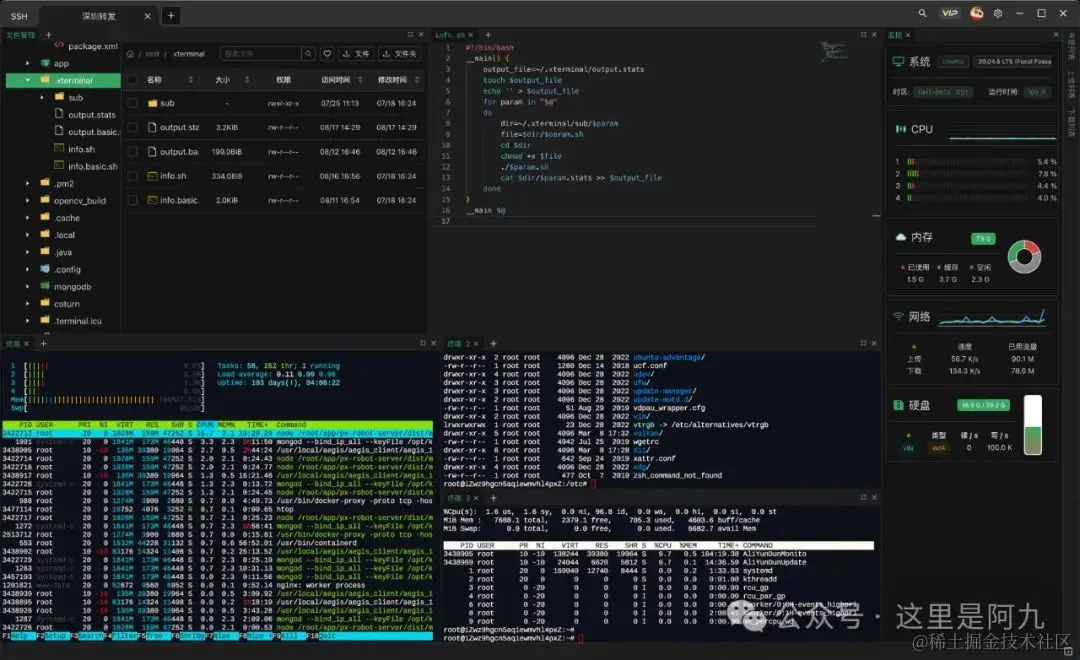Click the disk usage vertical bar
Viewport: 1080px width, 660px height.
(x=1032, y=425)
